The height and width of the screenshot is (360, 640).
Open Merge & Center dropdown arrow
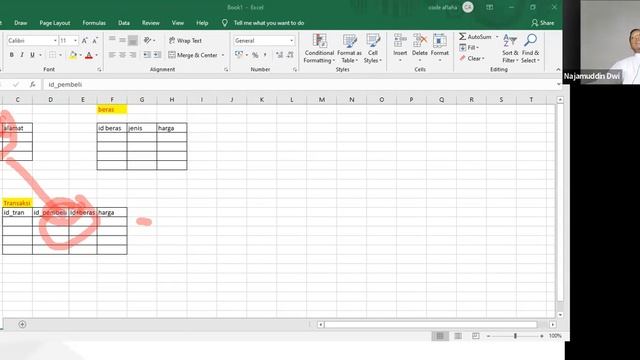click(x=223, y=55)
